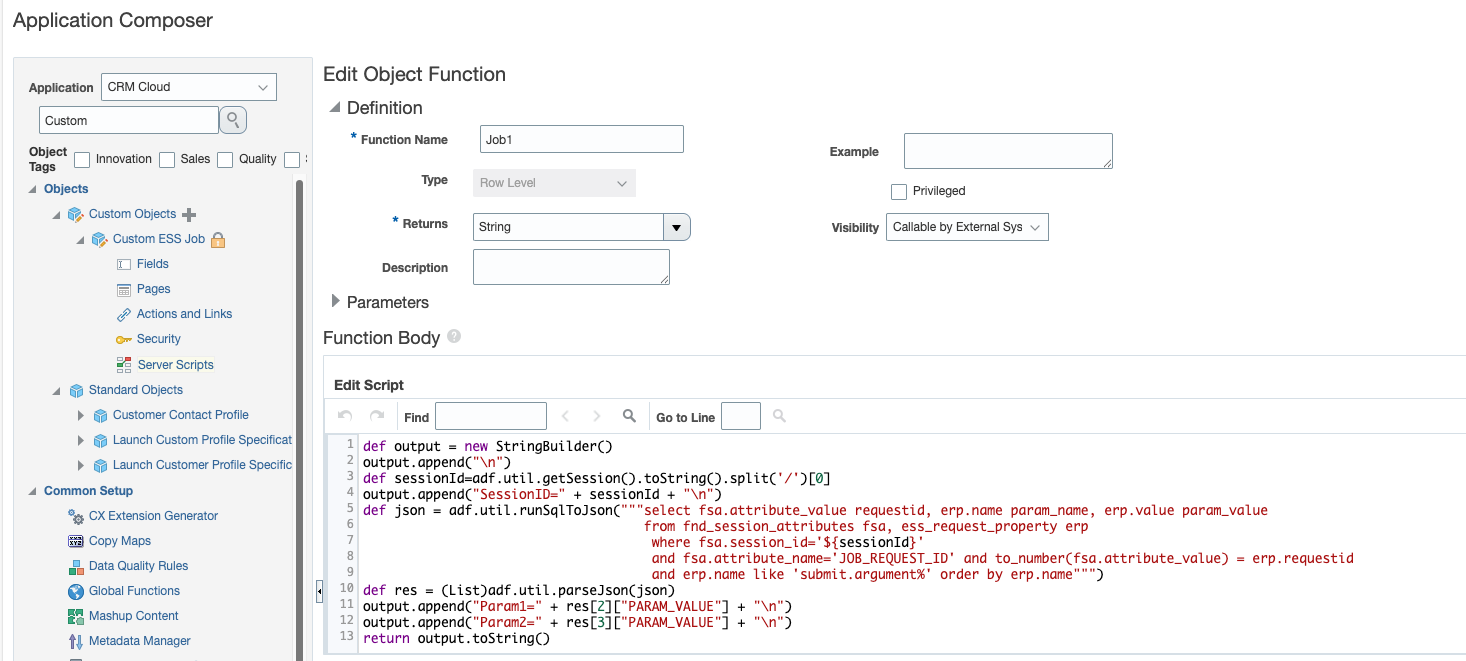Click the Function Body help icon
1466x661 pixels.
(x=454, y=337)
